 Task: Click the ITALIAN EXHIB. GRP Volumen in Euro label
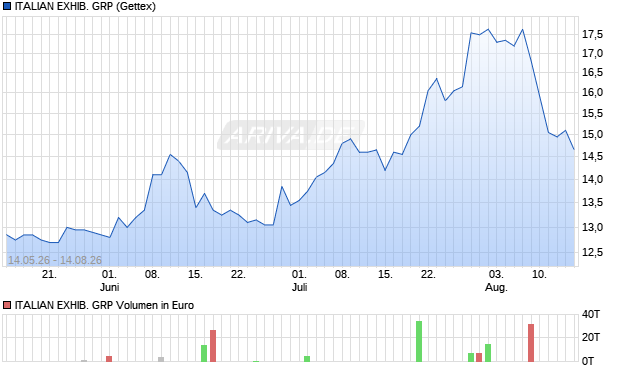[x=104, y=305]
